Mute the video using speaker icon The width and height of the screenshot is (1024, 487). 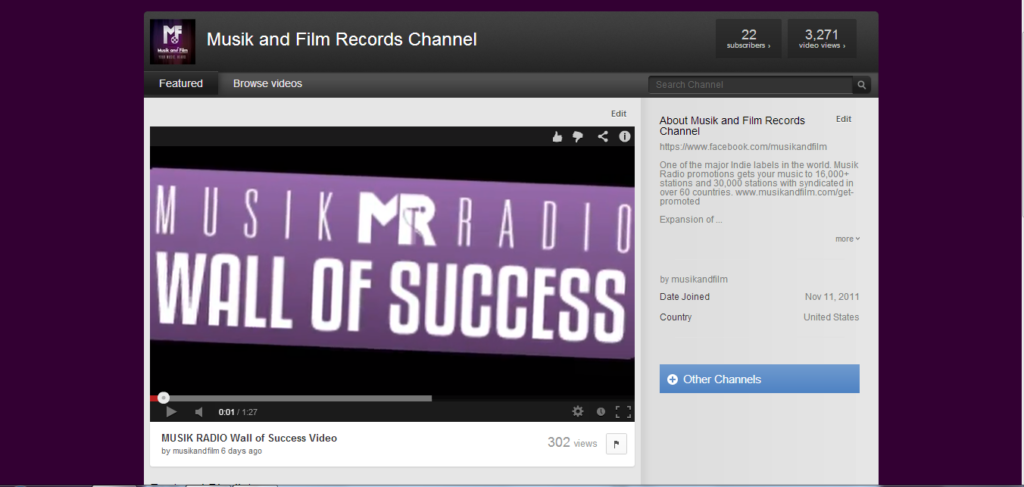click(199, 412)
